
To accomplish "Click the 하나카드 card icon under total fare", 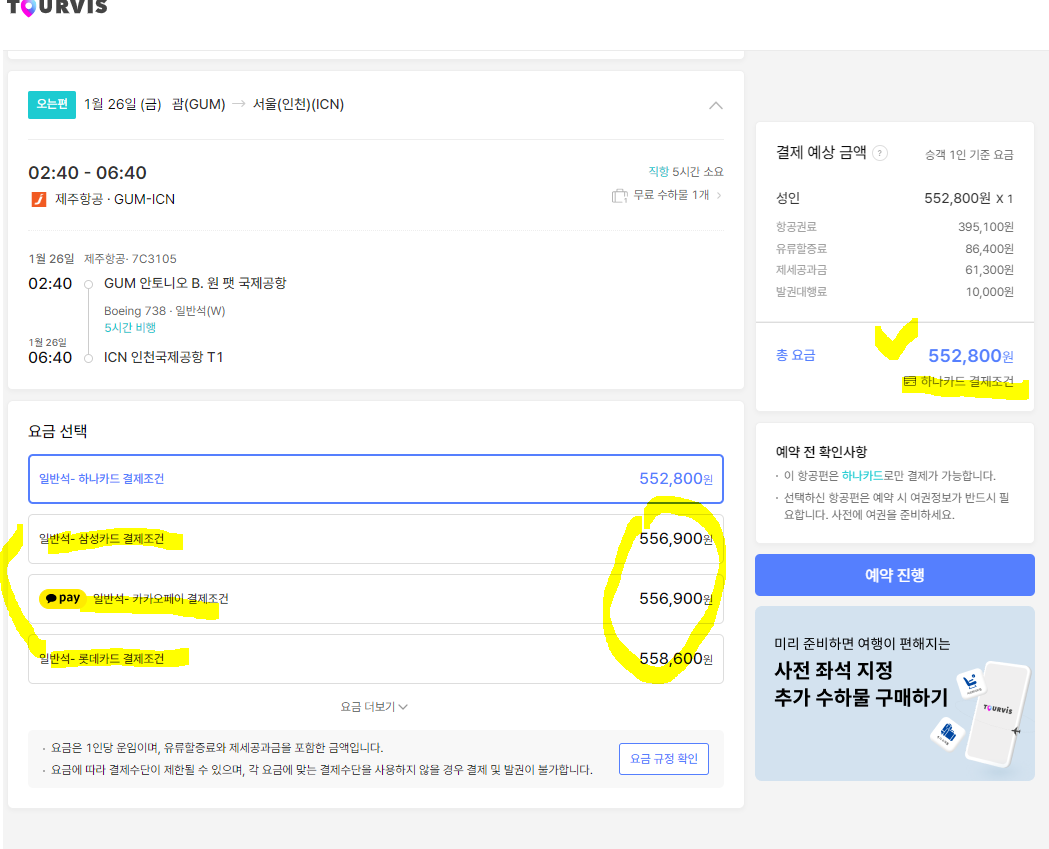I will pyautogui.click(x=910, y=381).
